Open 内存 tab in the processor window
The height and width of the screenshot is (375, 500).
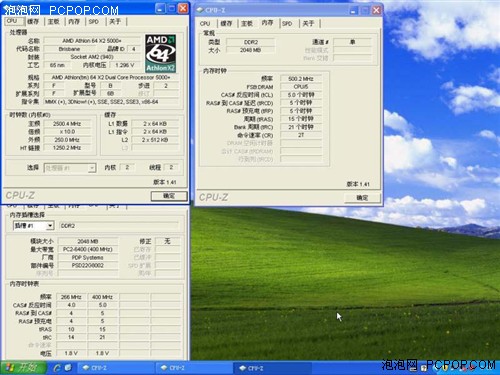[x=74, y=21]
